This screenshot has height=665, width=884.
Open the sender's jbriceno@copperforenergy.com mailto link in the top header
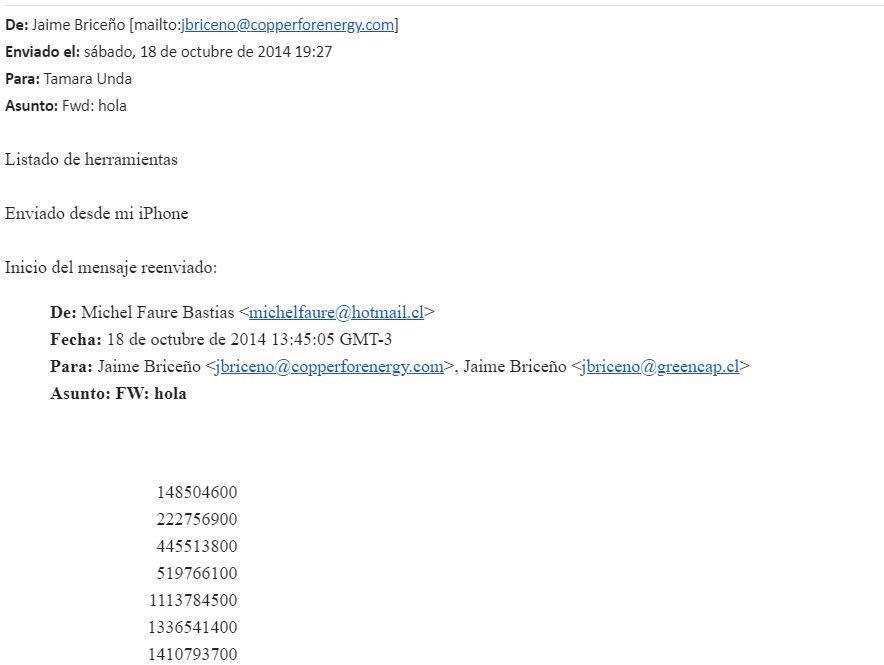coord(288,25)
